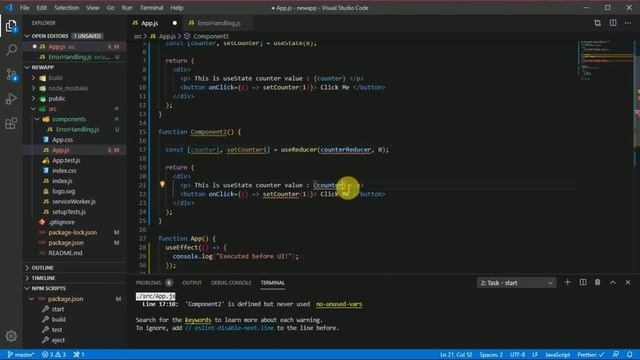
Task: Click the ./src/App.js path in terminal
Action: coord(156,296)
